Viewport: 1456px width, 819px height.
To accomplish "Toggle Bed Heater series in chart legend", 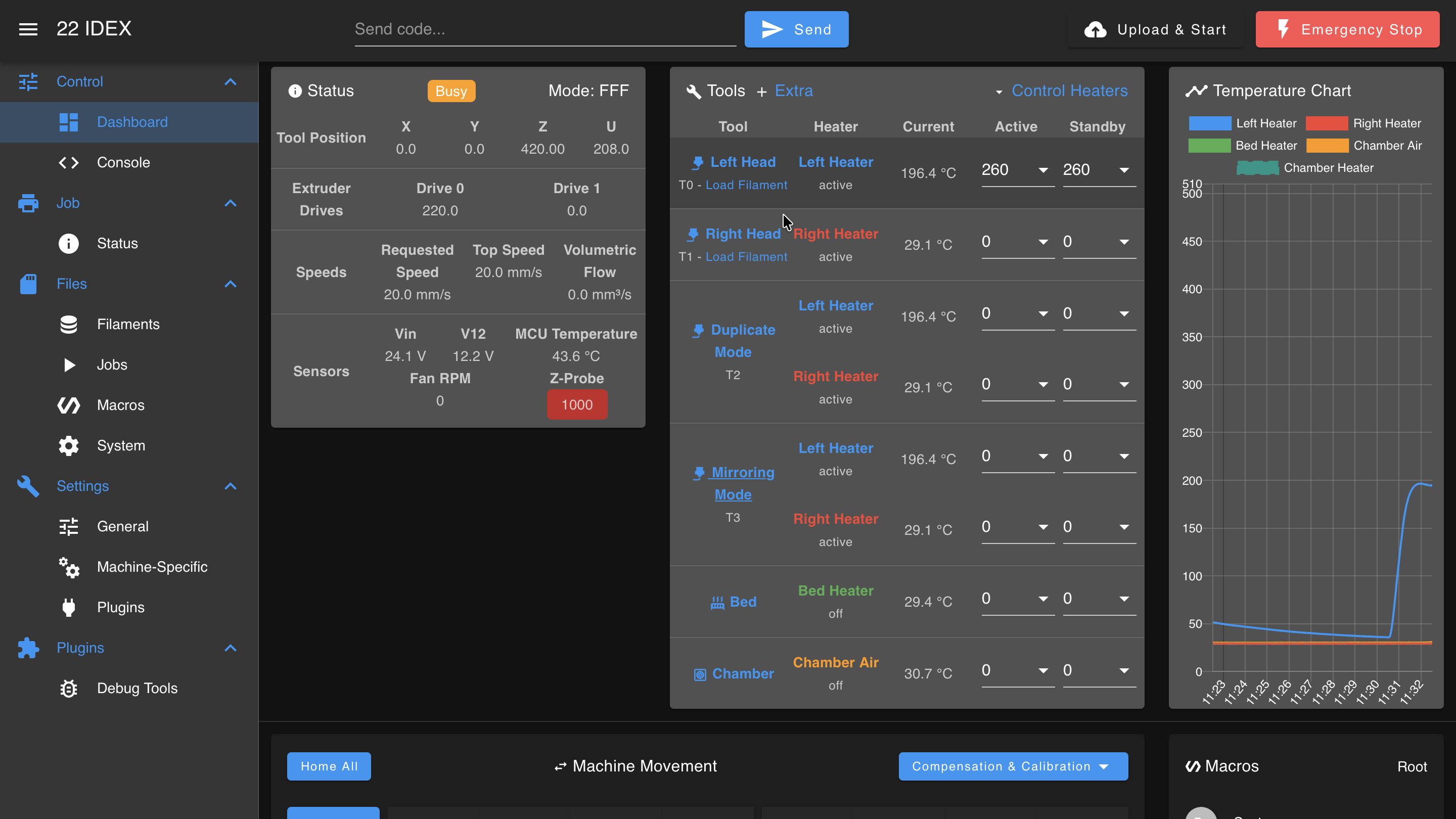I will pyautogui.click(x=1242, y=145).
